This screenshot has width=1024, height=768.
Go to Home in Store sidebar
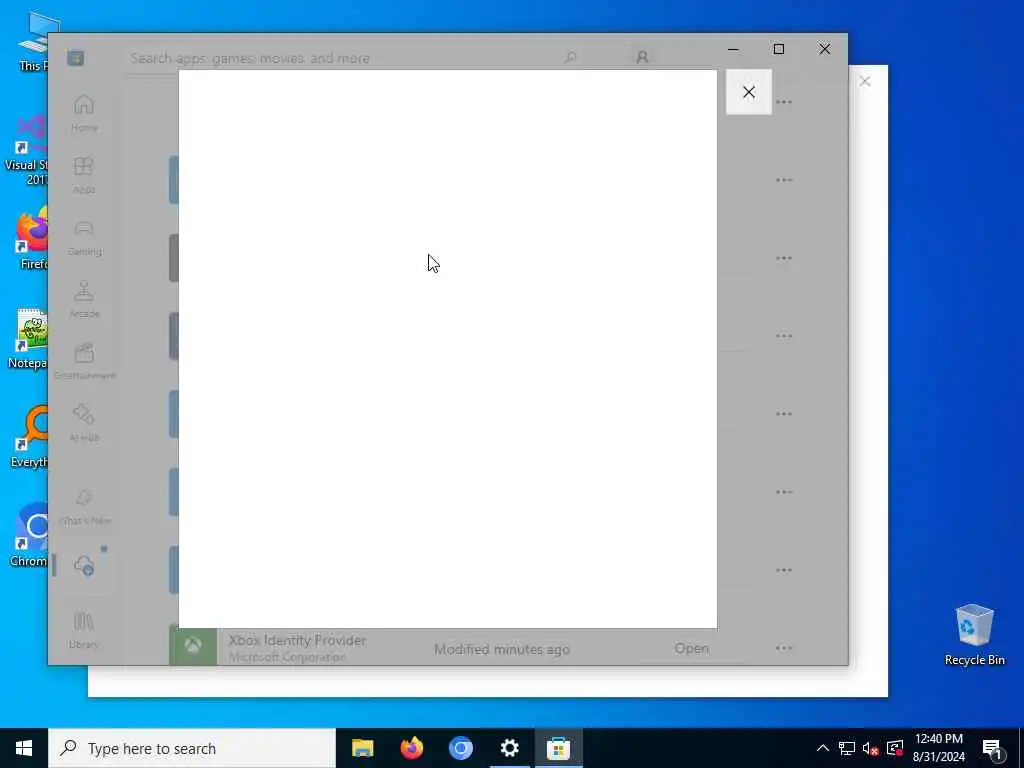pyautogui.click(x=84, y=114)
